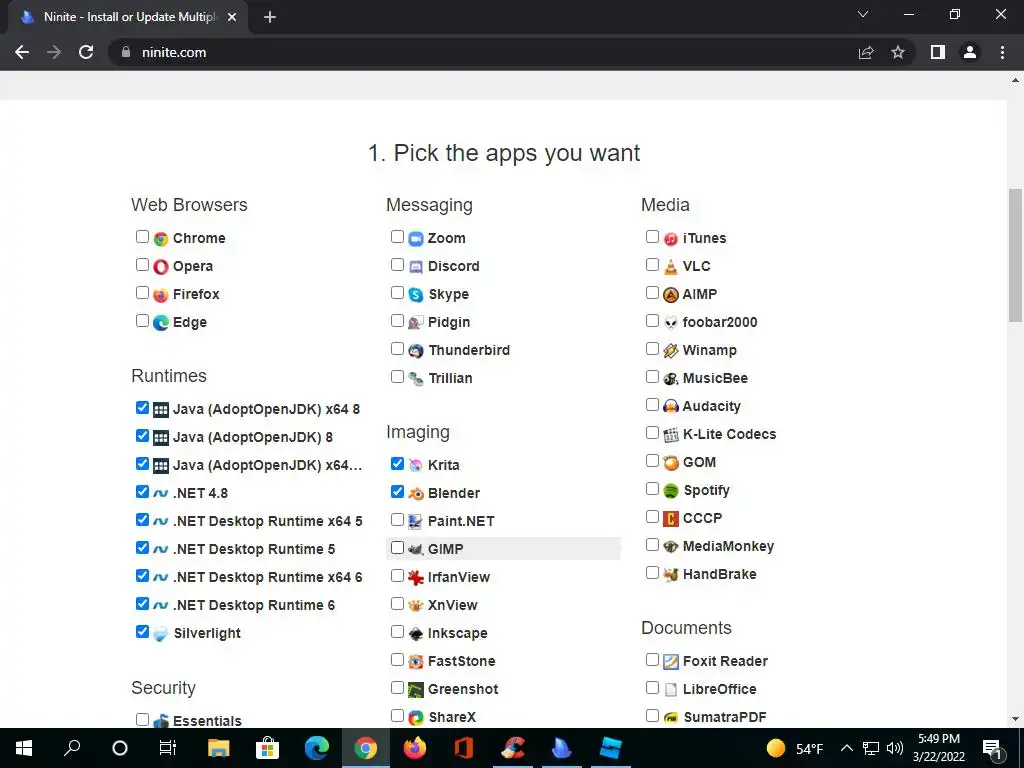Click the Thunderbird app icon
The image size is (1024, 768).
416,351
